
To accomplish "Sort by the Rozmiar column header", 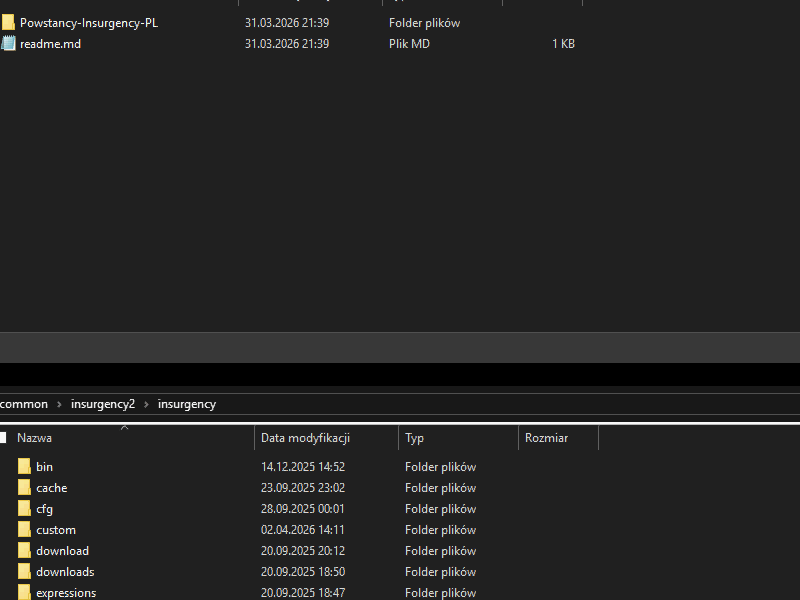I will [x=546, y=438].
